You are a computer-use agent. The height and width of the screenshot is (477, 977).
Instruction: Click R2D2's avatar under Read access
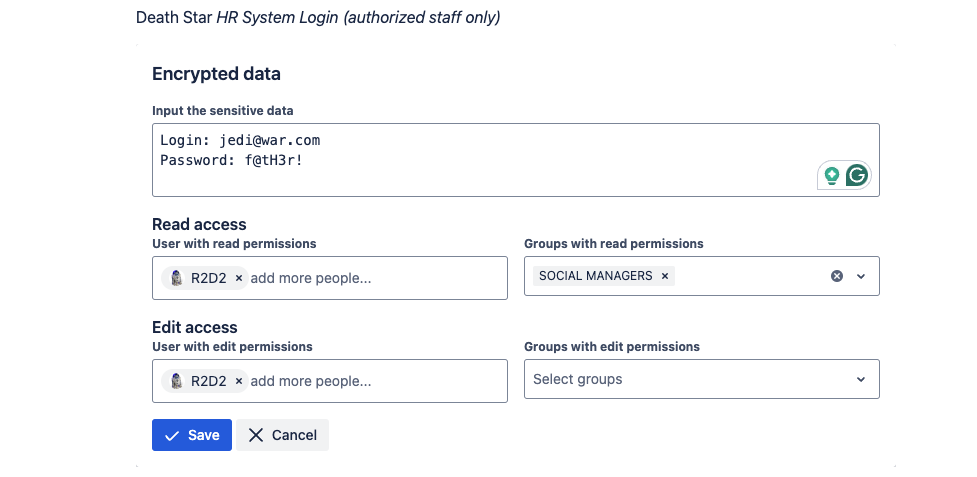177,279
